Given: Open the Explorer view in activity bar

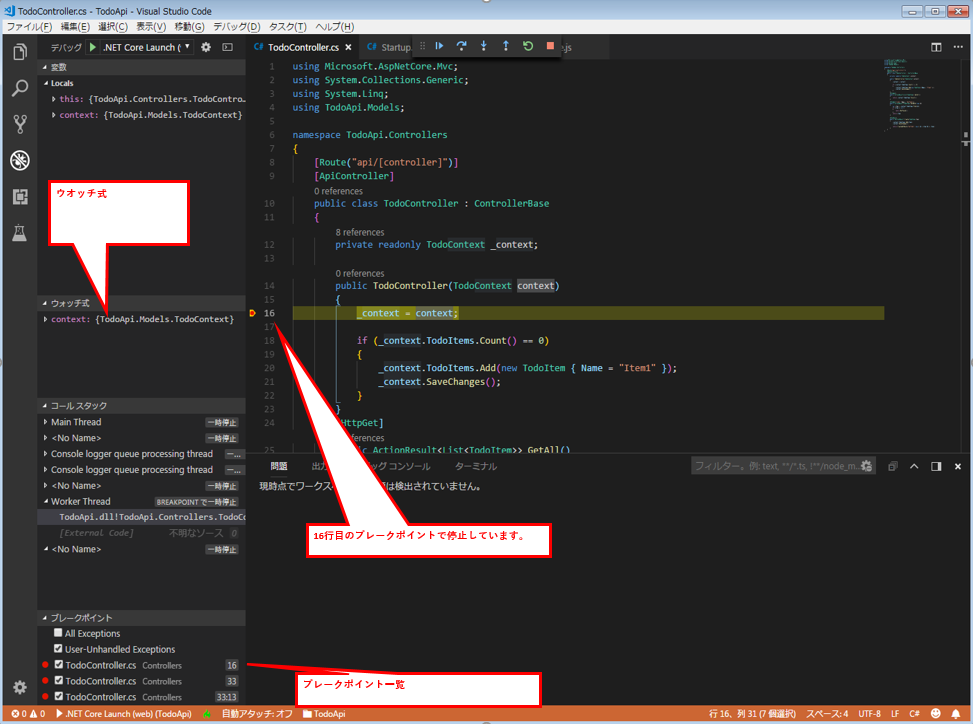Looking at the screenshot, I should click(19, 52).
